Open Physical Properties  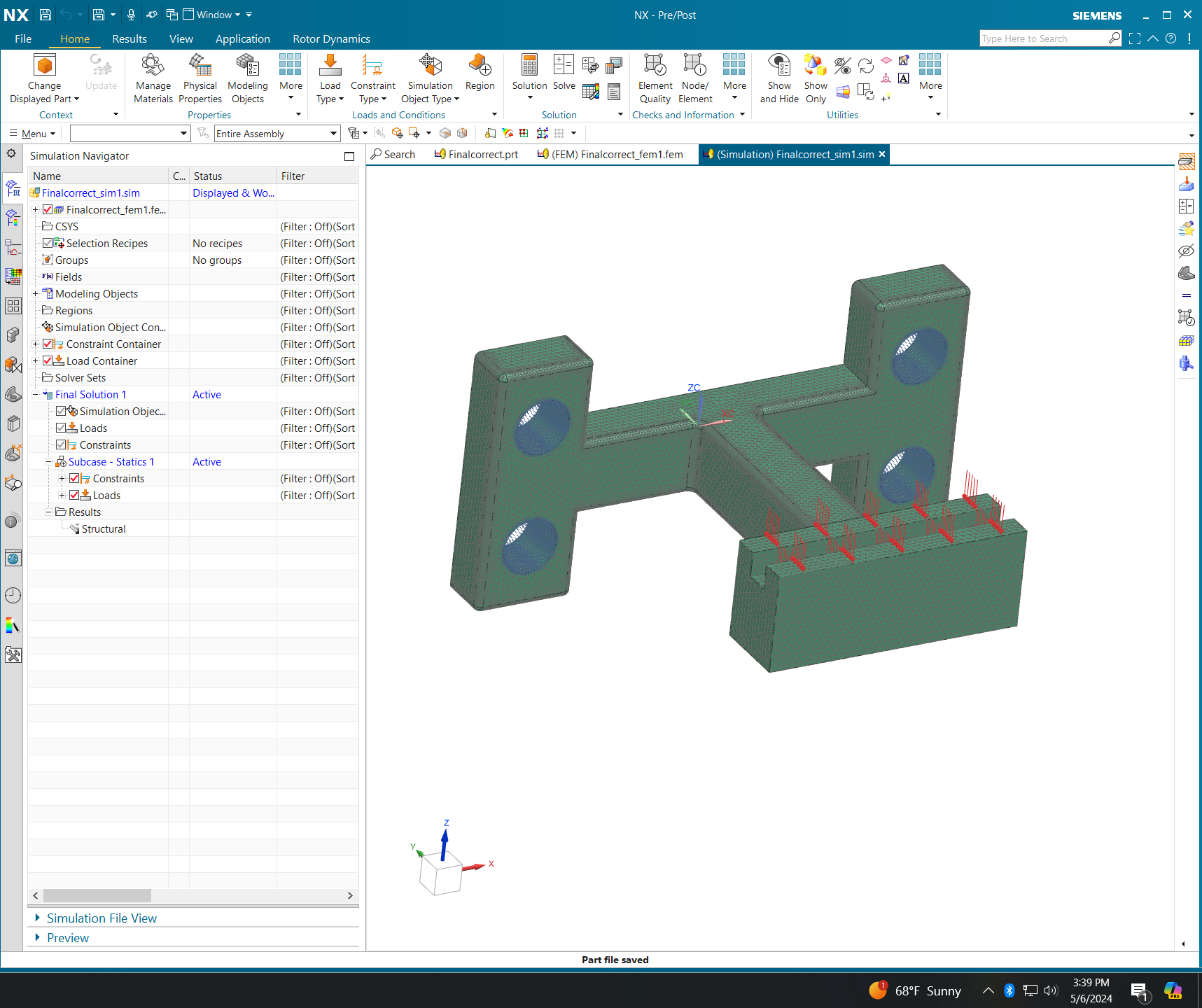tap(200, 77)
